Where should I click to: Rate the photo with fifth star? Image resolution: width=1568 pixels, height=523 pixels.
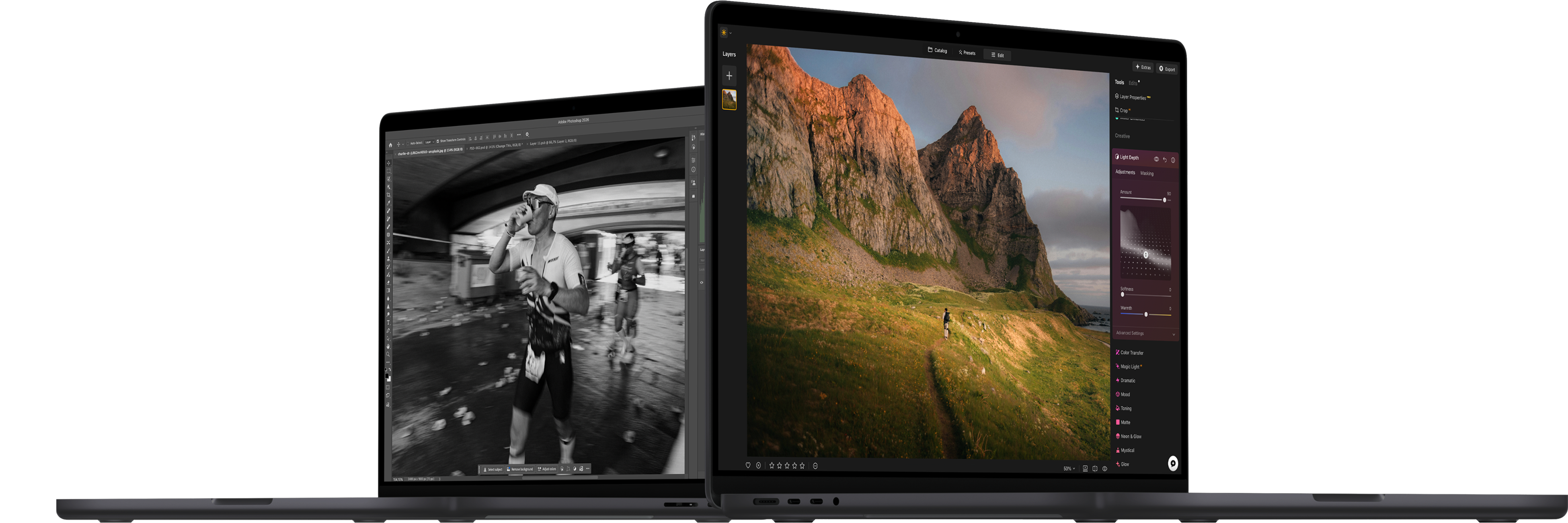pos(802,465)
